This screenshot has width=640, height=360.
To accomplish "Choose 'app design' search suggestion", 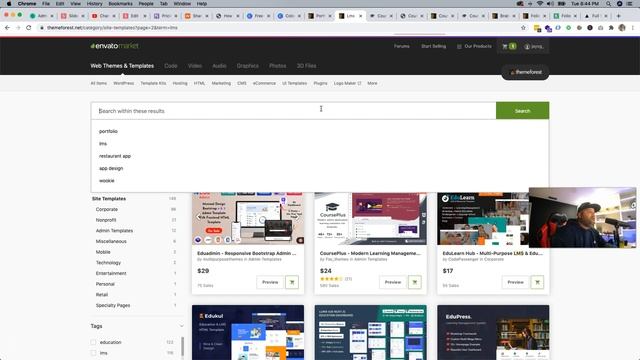I will coord(111,168).
